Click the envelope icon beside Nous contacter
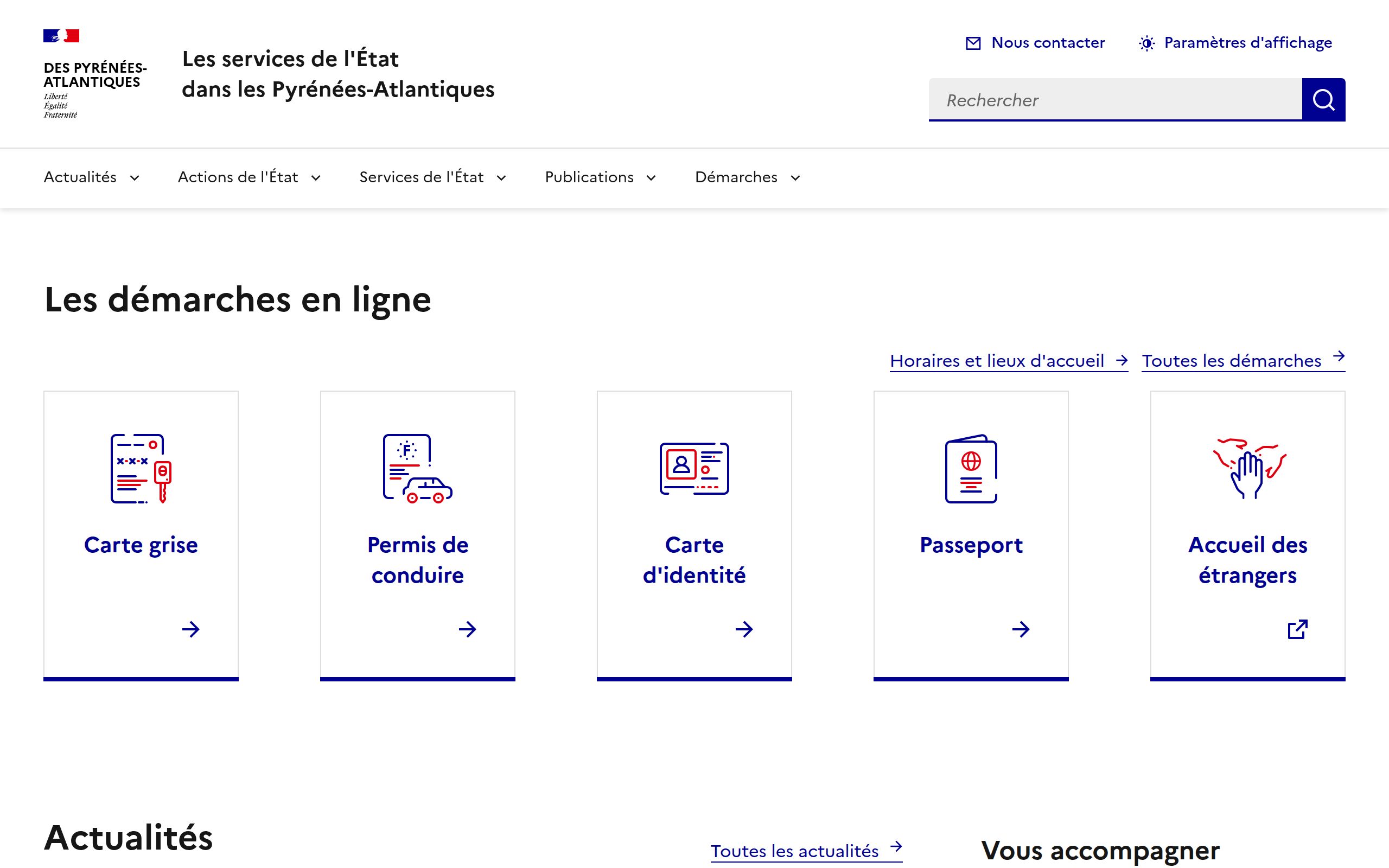 973,43
